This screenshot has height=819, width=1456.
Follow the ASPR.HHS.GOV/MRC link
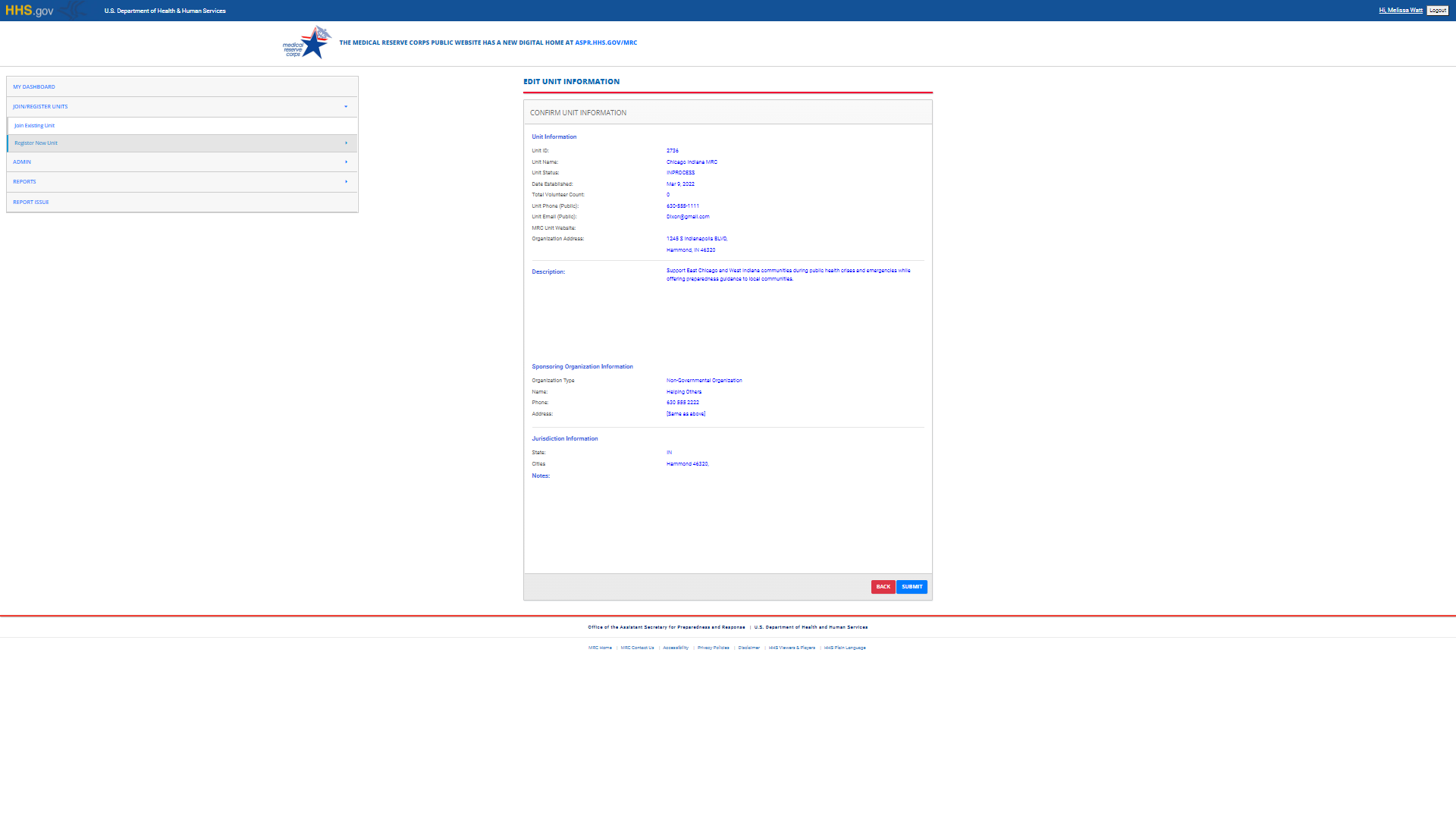click(605, 43)
